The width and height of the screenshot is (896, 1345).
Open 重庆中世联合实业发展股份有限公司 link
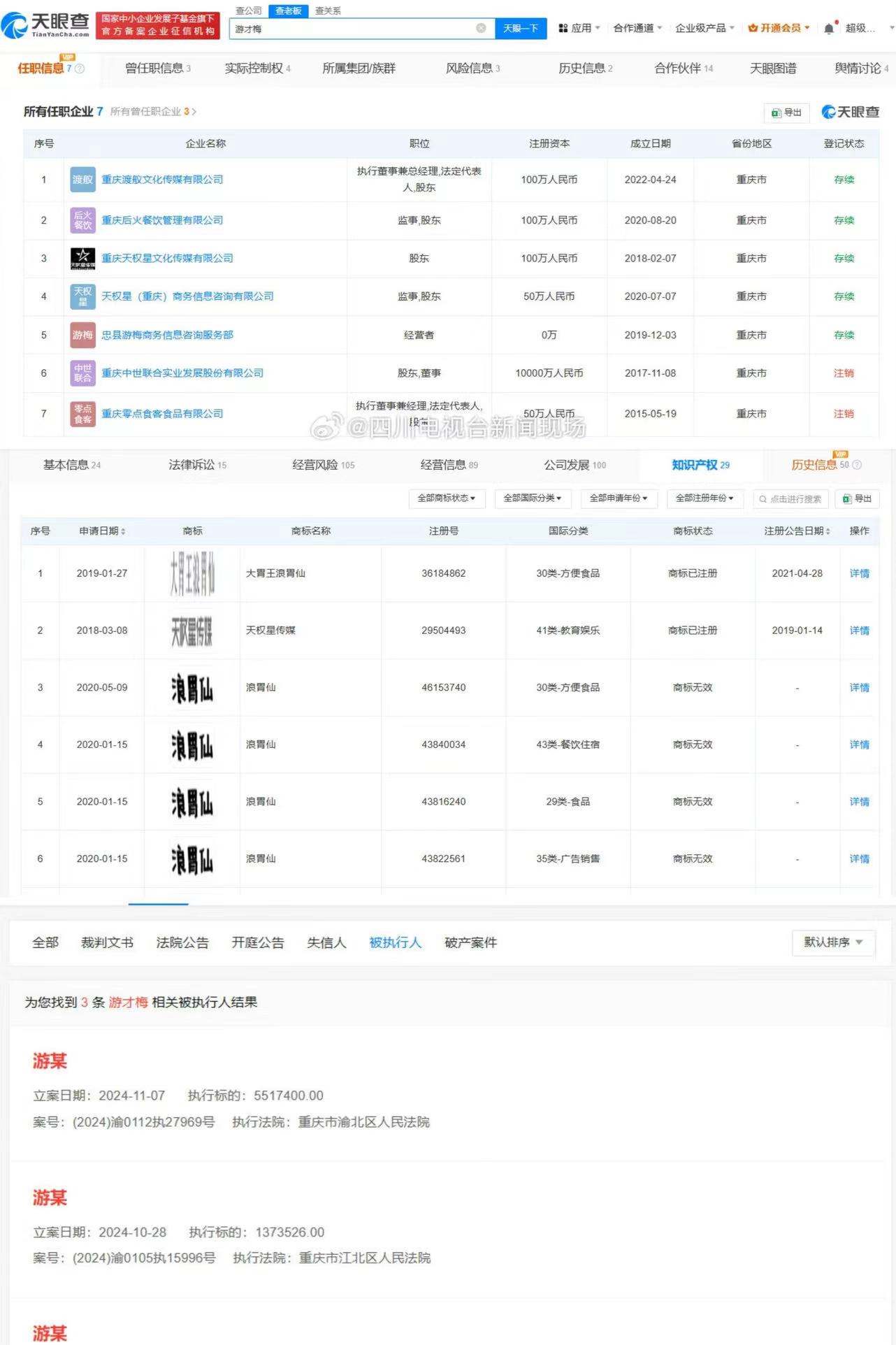(x=182, y=373)
